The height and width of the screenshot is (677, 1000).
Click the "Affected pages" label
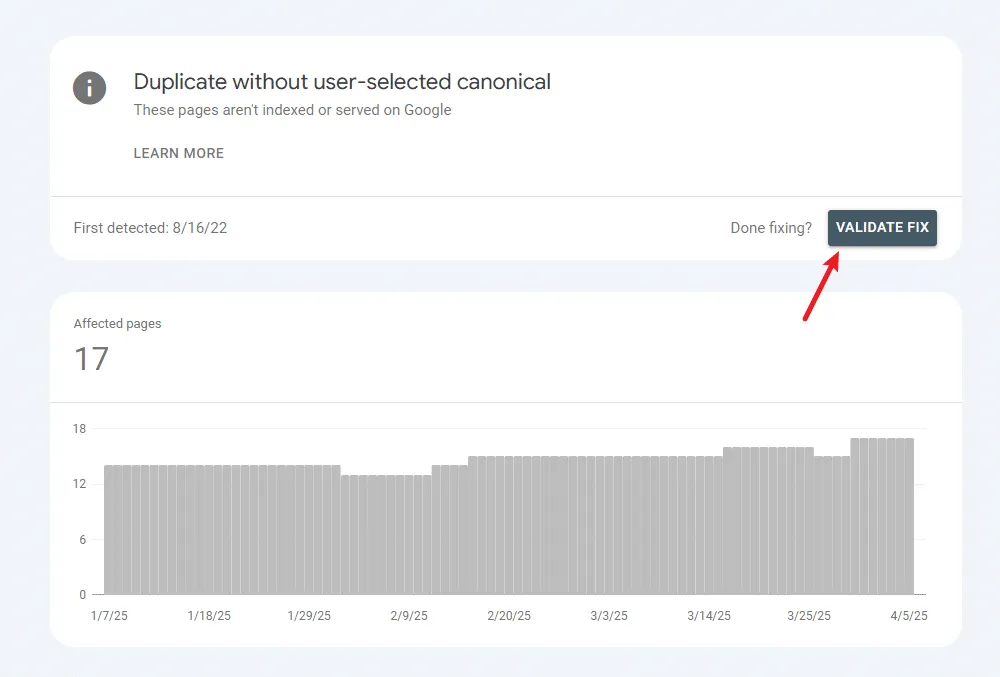(116, 323)
